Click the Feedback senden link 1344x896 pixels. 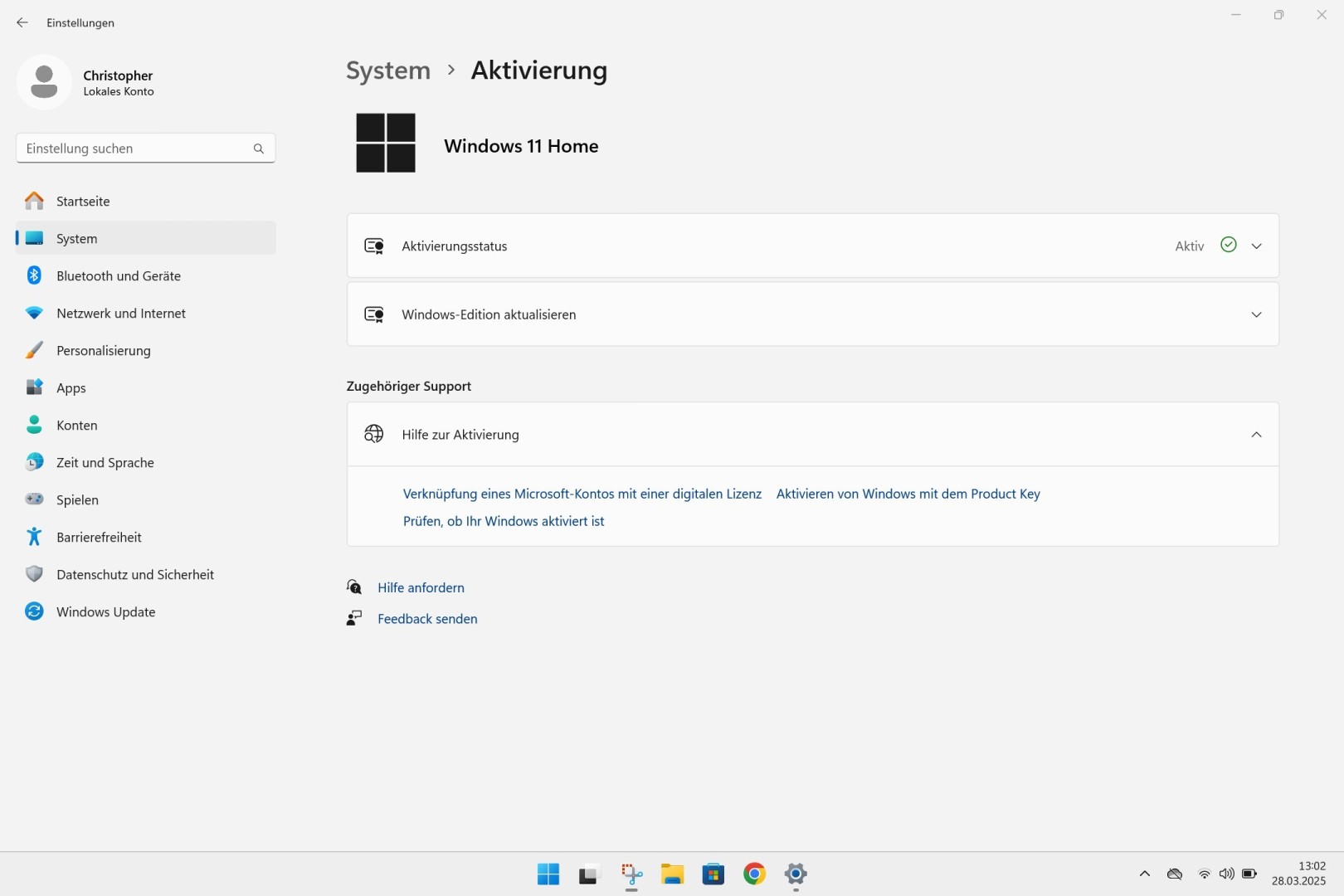click(x=427, y=619)
